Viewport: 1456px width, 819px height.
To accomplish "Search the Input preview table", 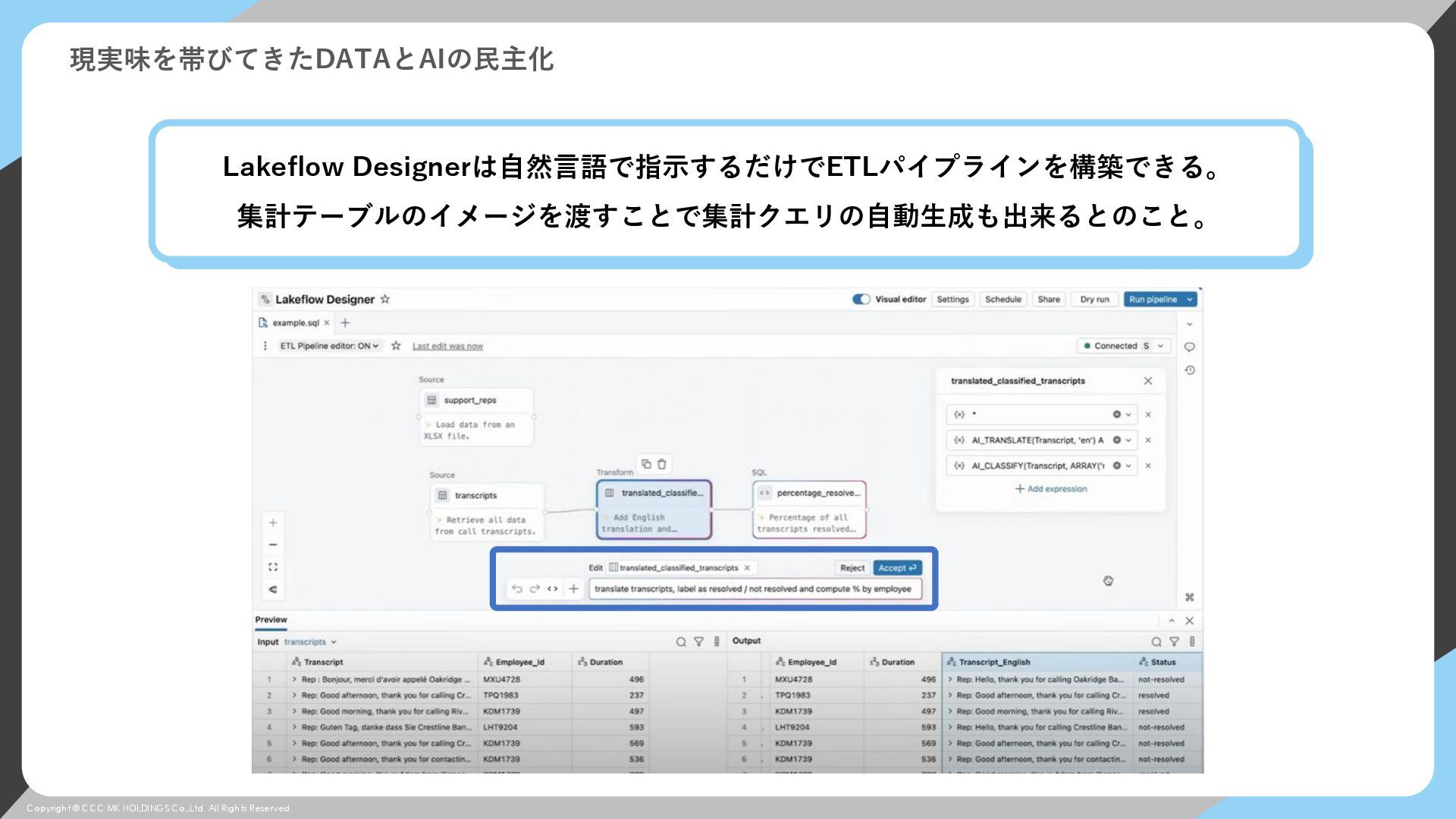I will pyautogui.click(x=681, y=642).
